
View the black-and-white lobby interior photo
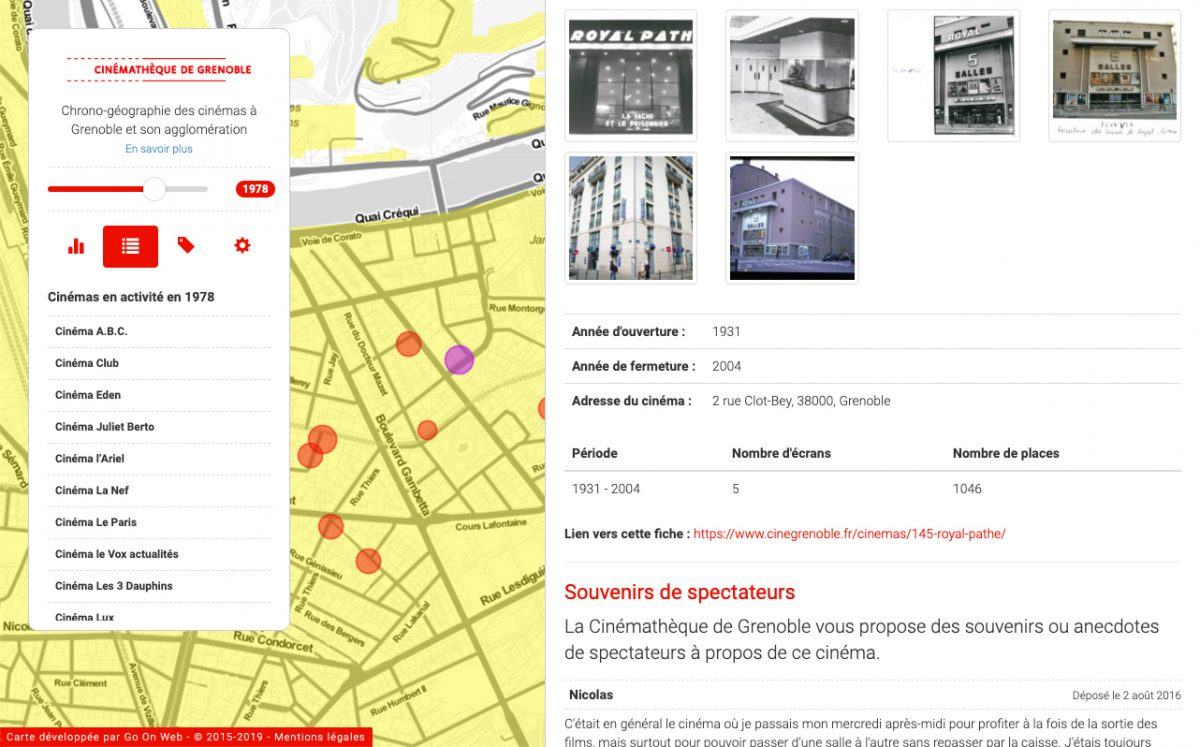coord(791,77)
